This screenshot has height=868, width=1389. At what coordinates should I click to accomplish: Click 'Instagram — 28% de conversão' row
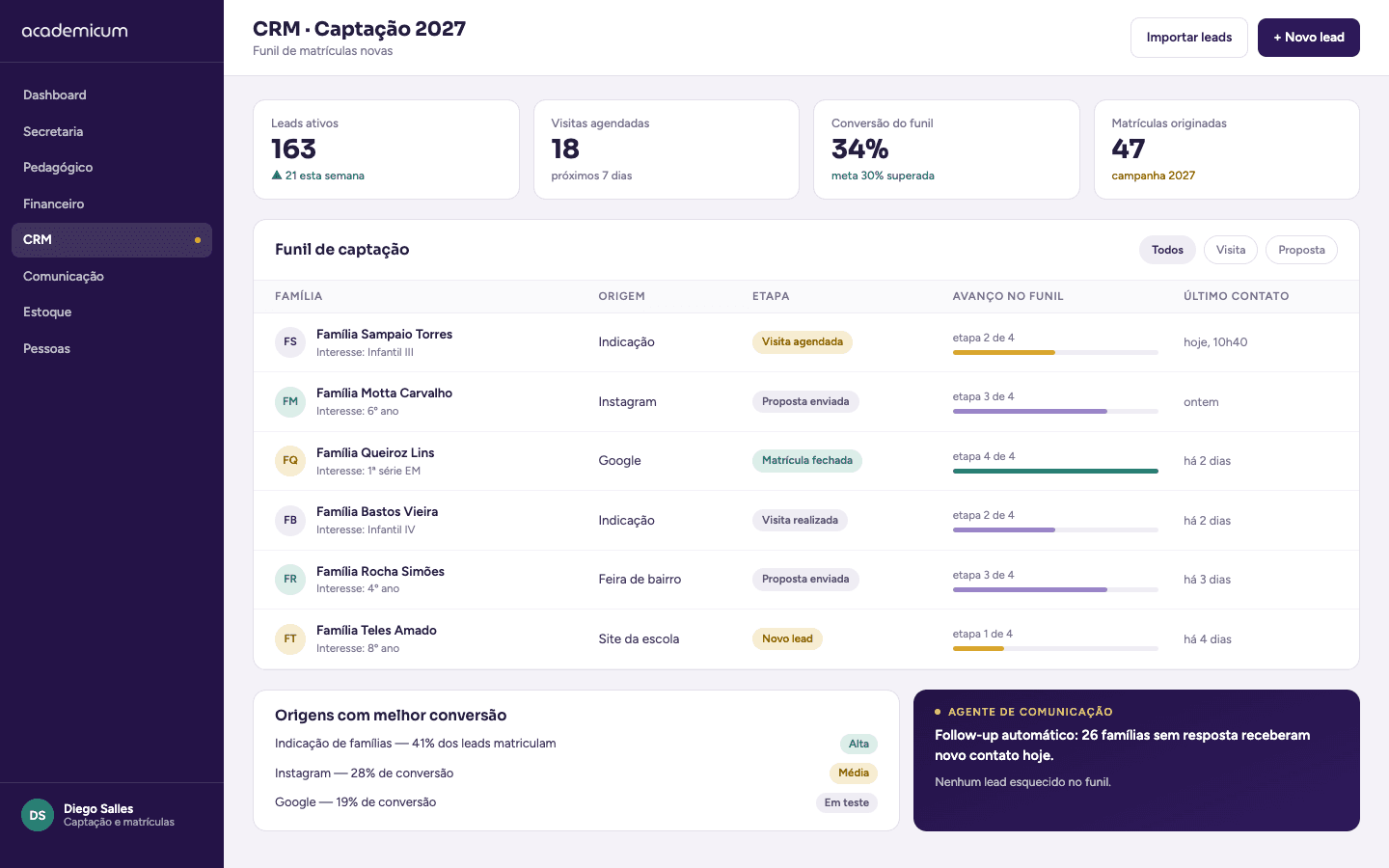576,773
